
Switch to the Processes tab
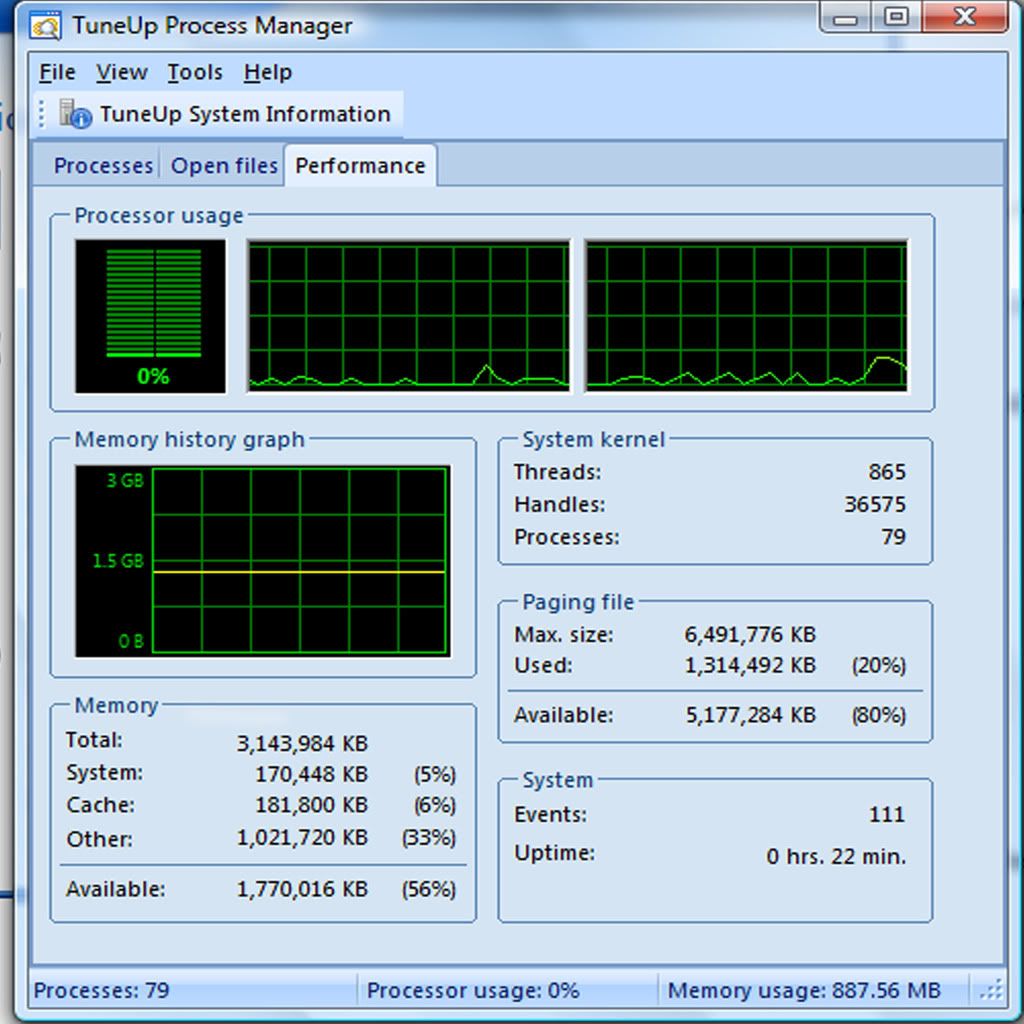[x=103, y=166]
